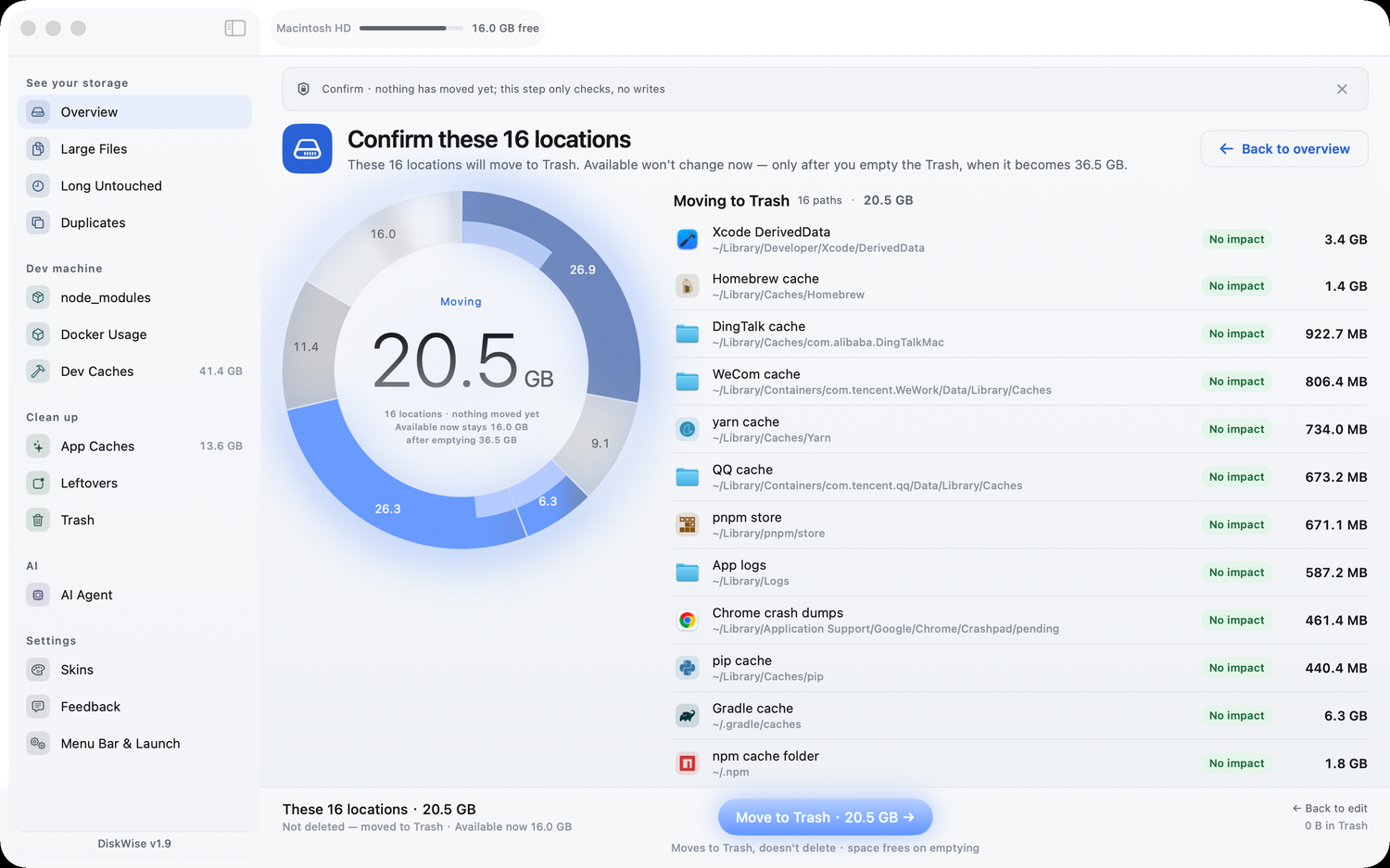Select the DingTalk cache row
Image resolution: width=1390 pixels, height=868 pixels.
click(1021, 334)
